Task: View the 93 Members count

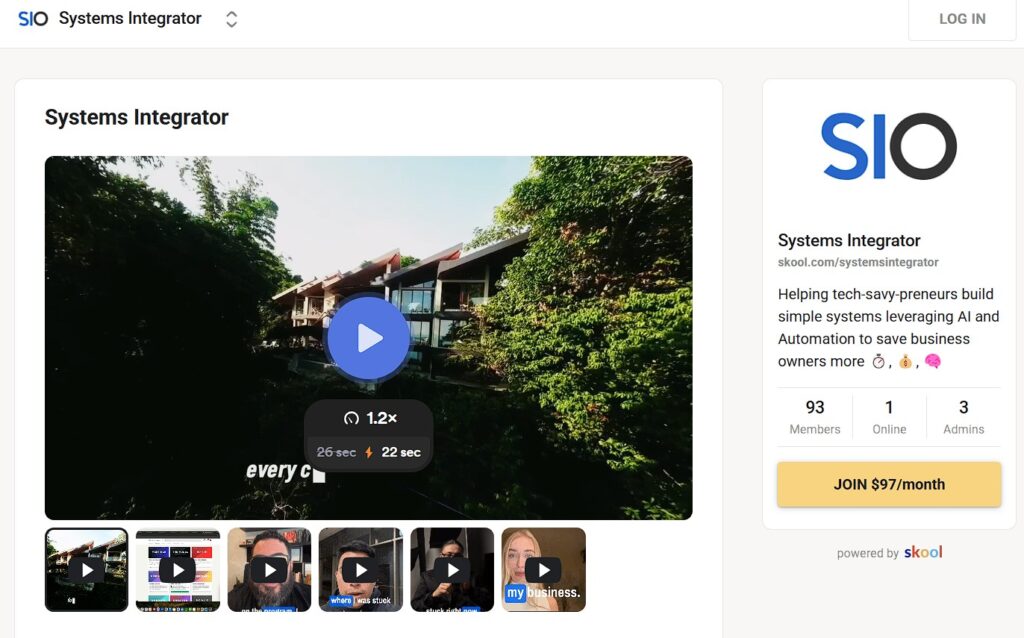Action: click(815, 416)
